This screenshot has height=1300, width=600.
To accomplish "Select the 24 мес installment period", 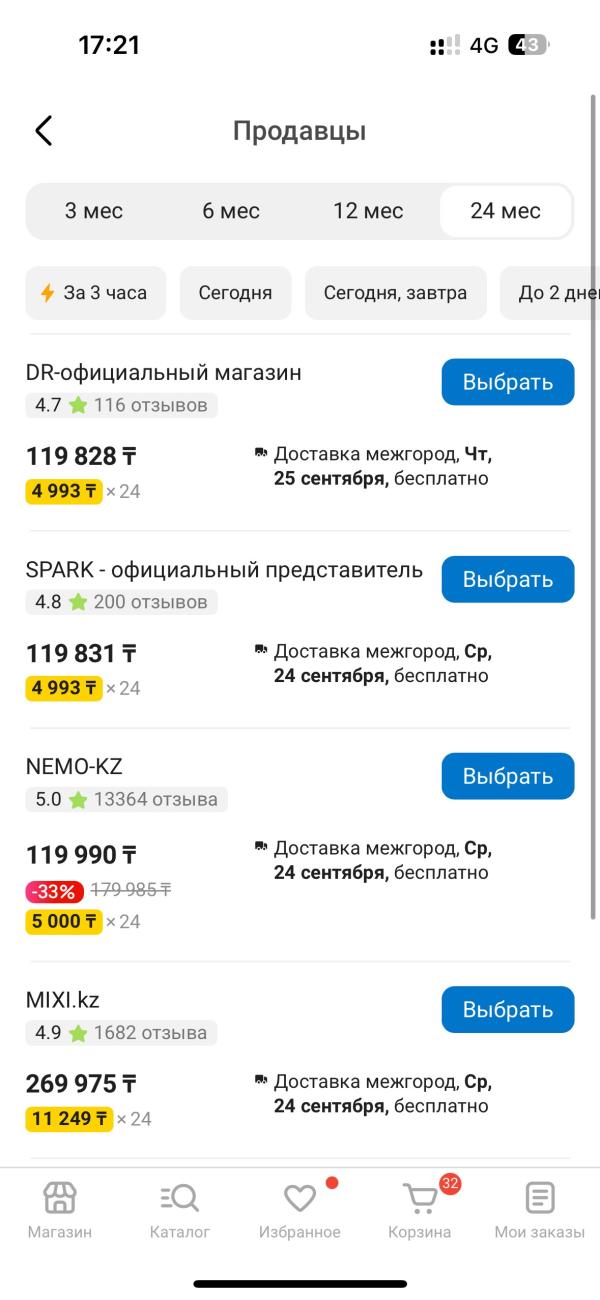I will coord(505,211).
